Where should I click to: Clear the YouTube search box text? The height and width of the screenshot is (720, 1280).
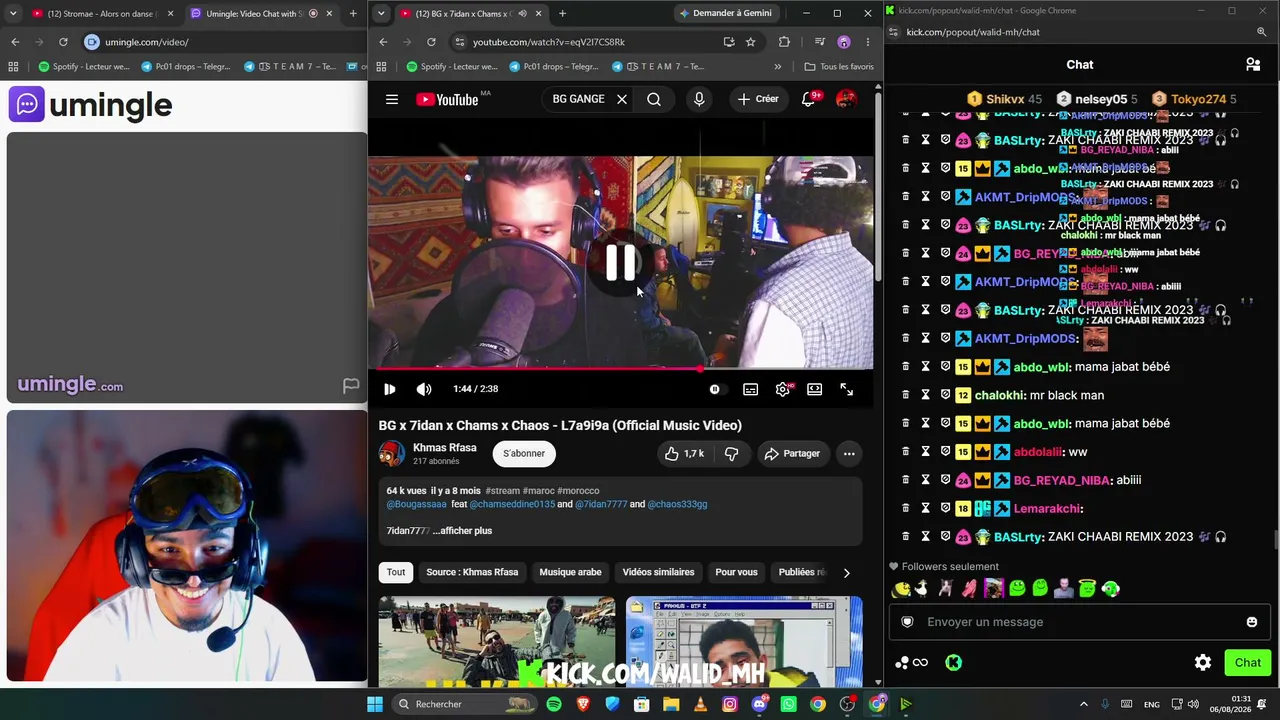tap(622, 99)
